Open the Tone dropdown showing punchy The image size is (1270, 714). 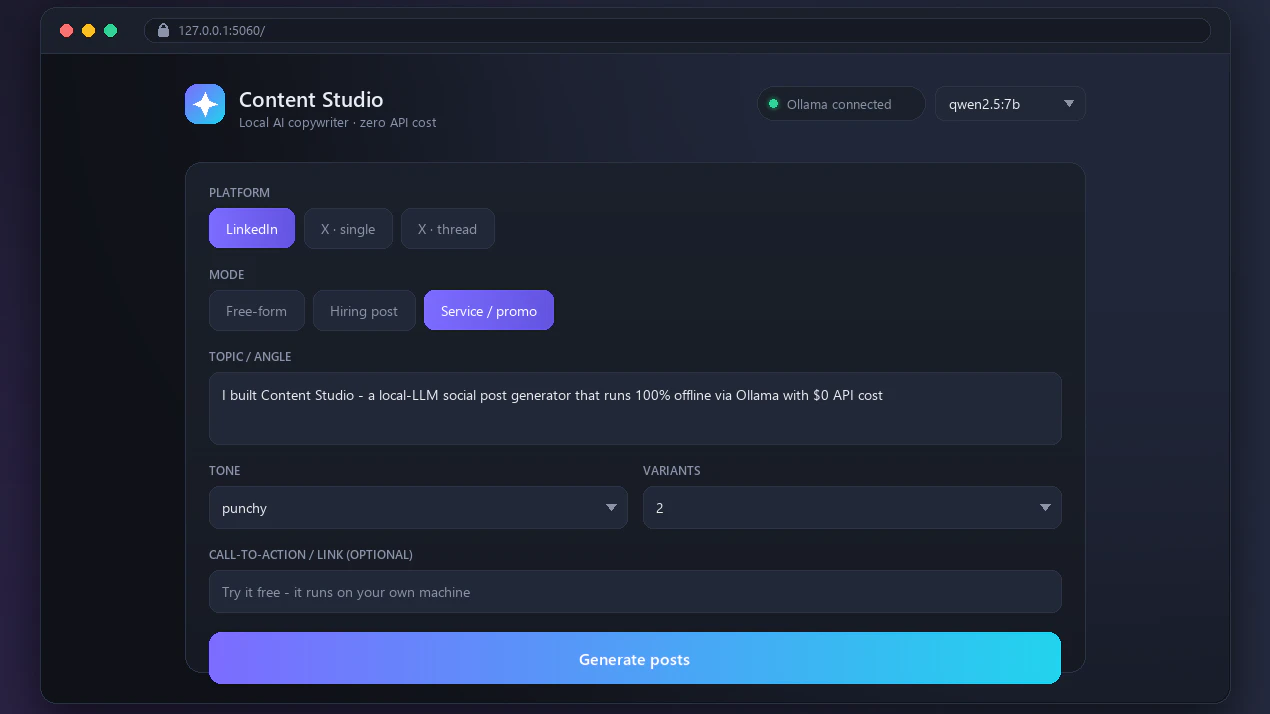click(x=418, y=508)
